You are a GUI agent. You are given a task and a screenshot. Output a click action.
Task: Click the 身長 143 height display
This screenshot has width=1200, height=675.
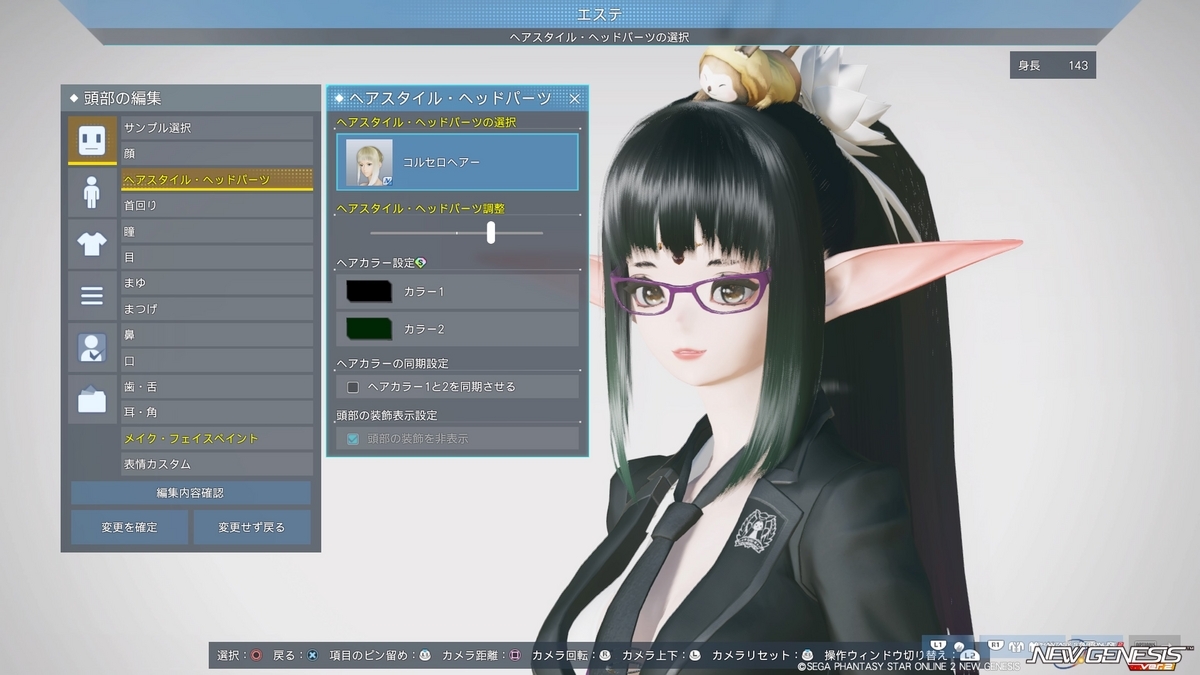tap(1053, 66)
